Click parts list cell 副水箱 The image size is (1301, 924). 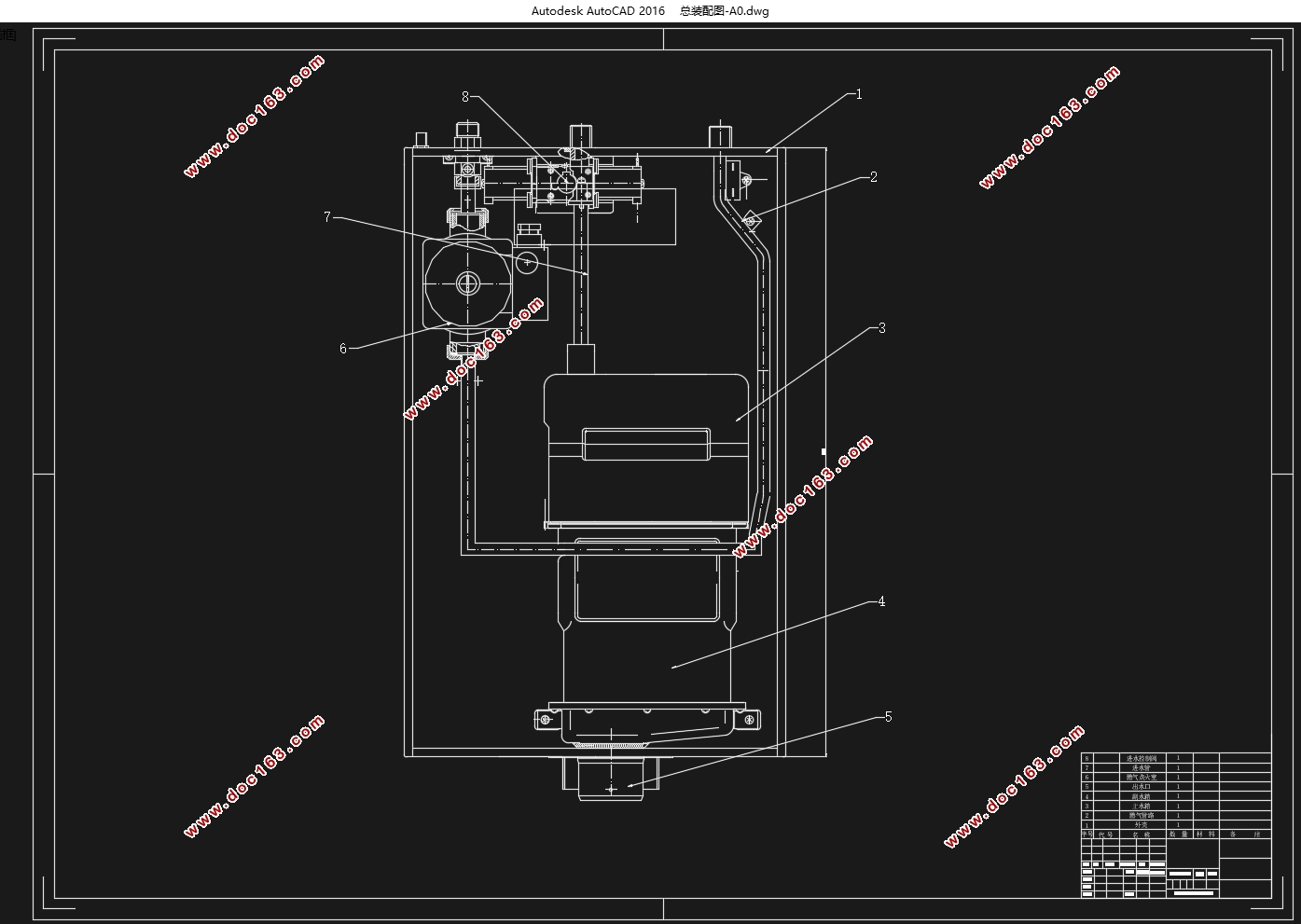1142,796
